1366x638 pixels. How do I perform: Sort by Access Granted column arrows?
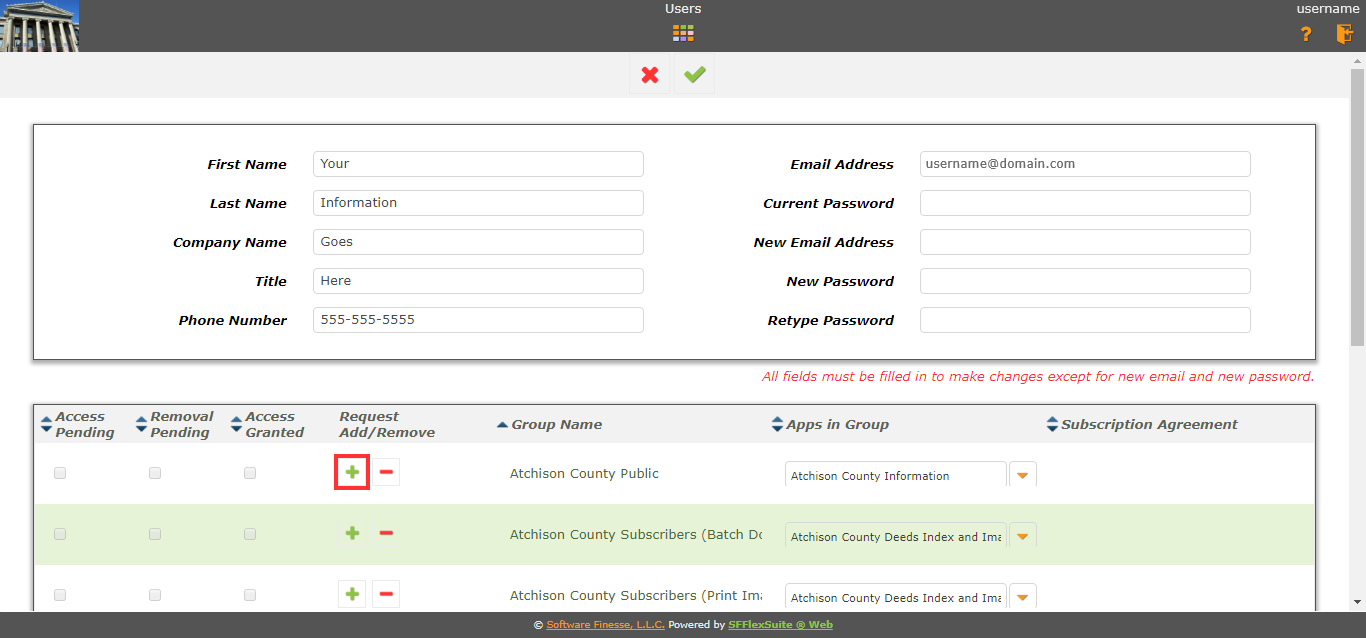point(237,424)
